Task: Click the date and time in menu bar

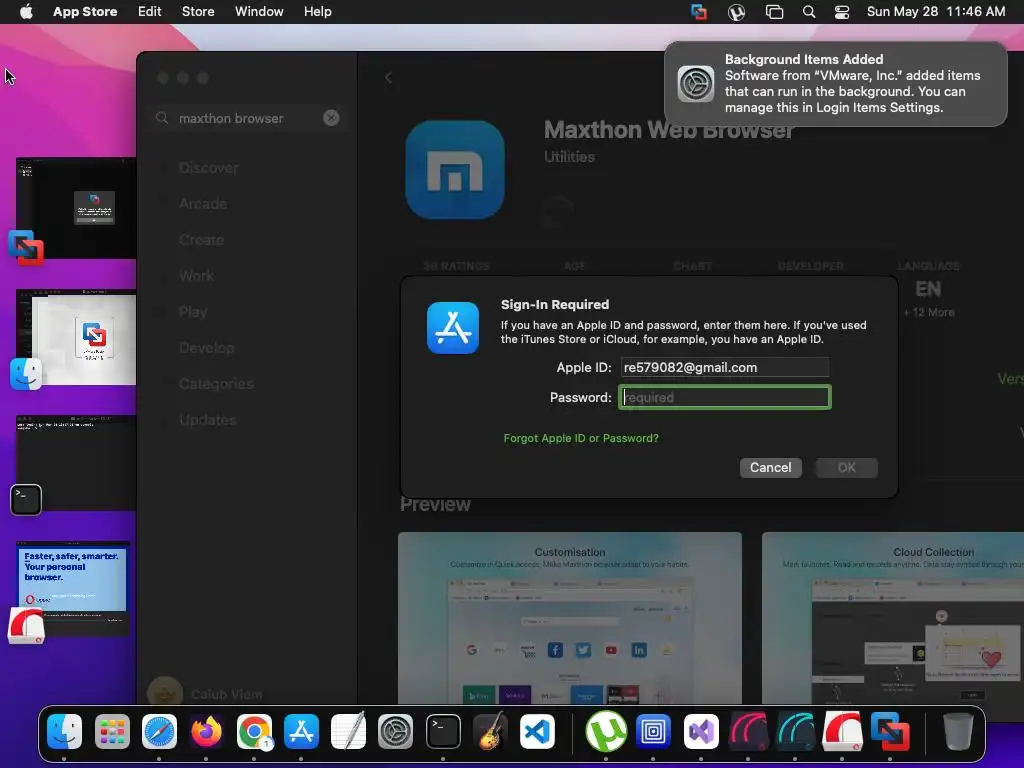Action: coord(936,12)
